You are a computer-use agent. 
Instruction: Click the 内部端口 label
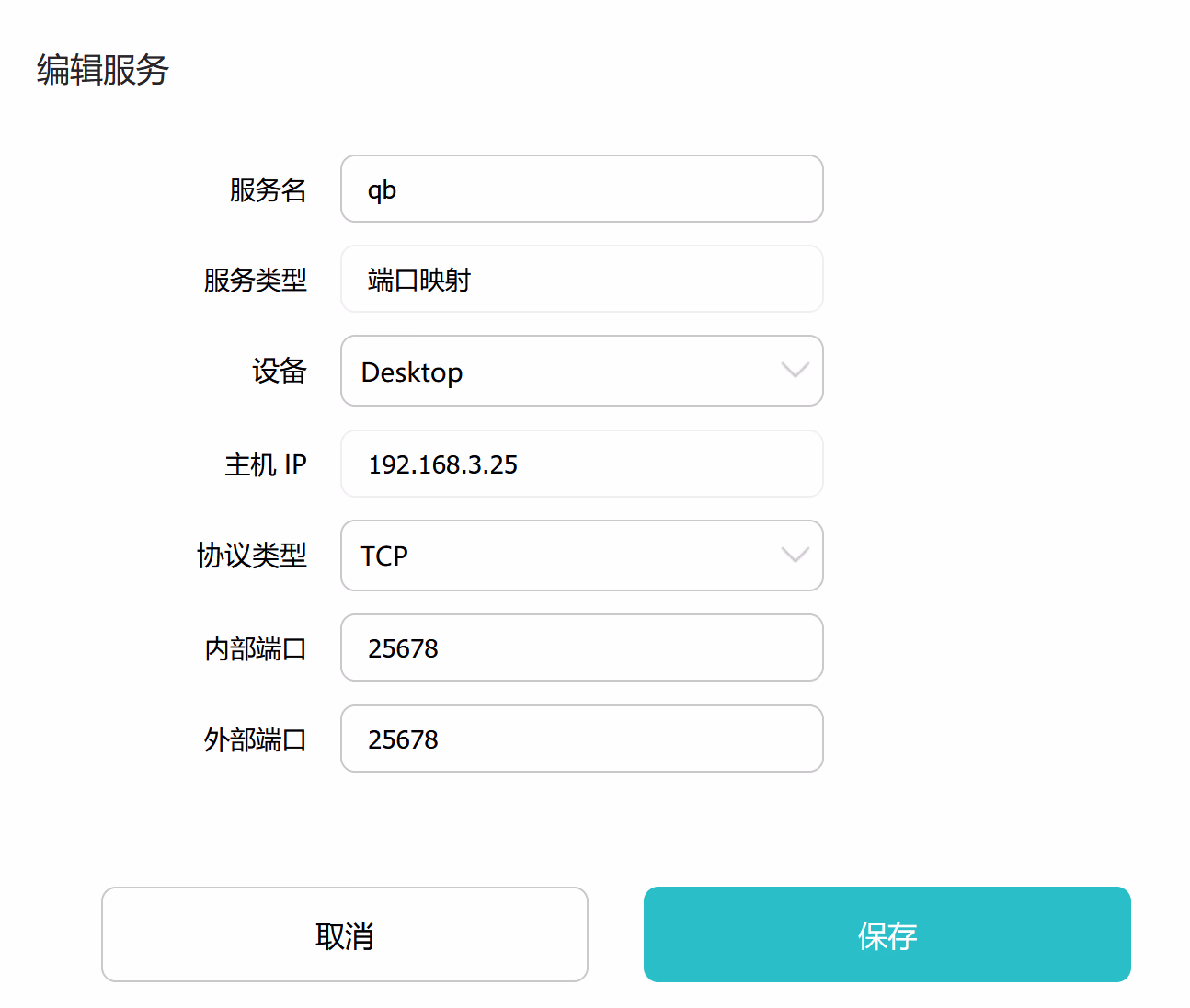(x=255, y=648)
